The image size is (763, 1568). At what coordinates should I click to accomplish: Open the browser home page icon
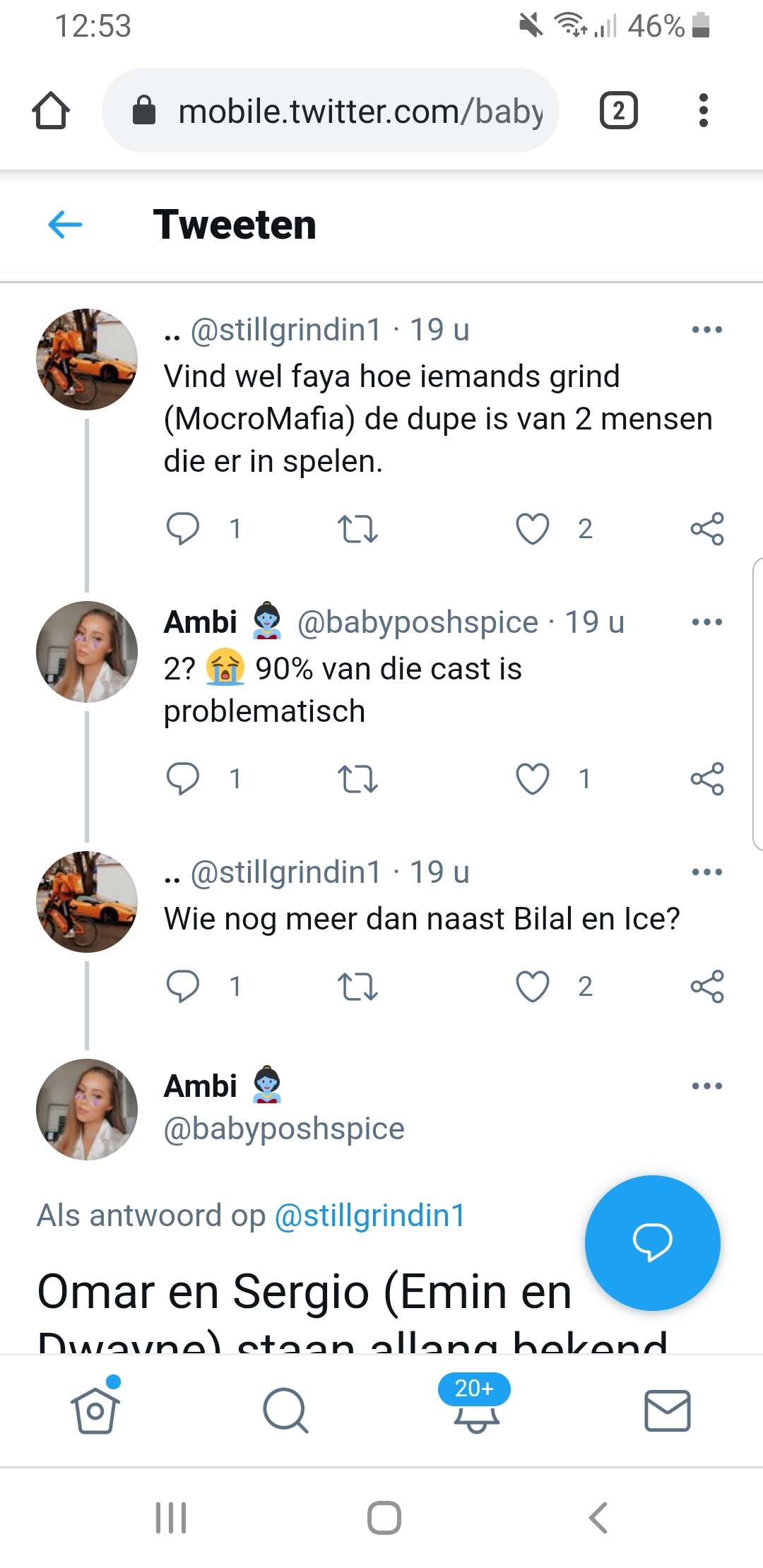coord(51,111)
